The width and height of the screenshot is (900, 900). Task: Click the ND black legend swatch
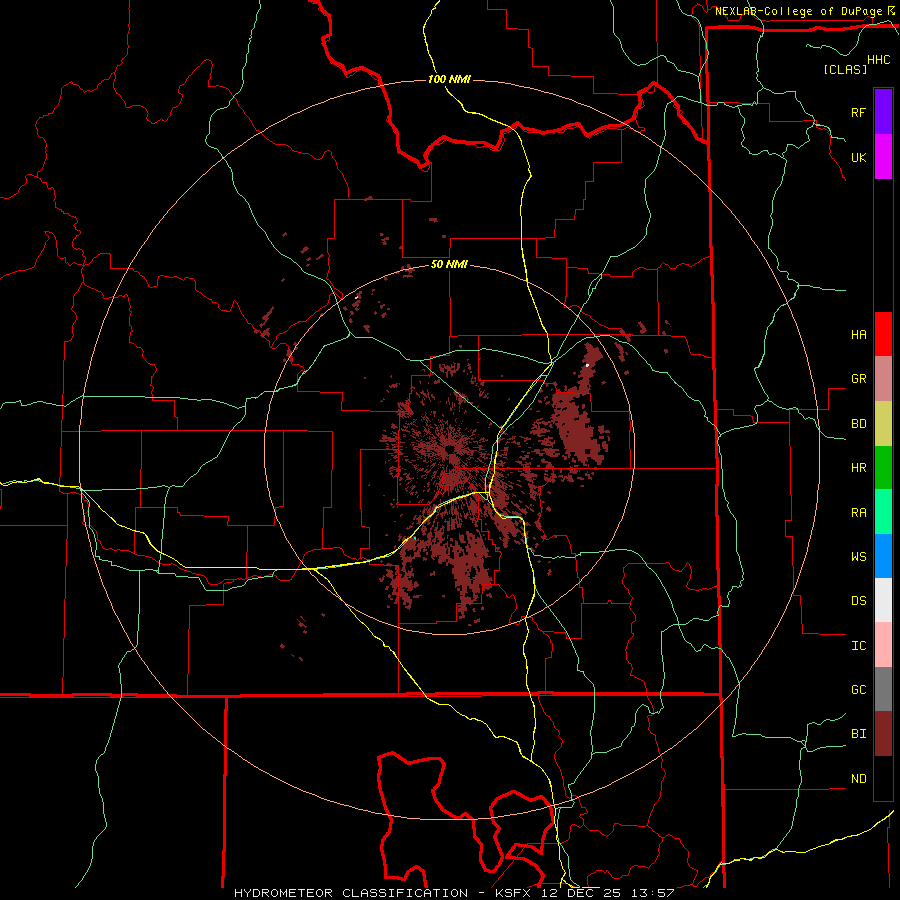pos(883,778)
